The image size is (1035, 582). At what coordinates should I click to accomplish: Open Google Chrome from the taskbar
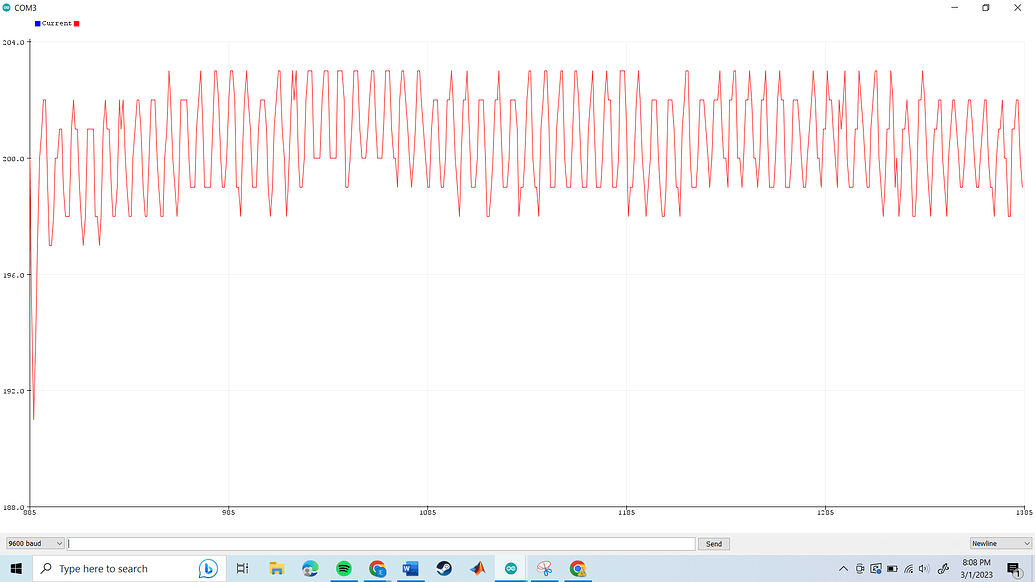(x=376, y=568)
